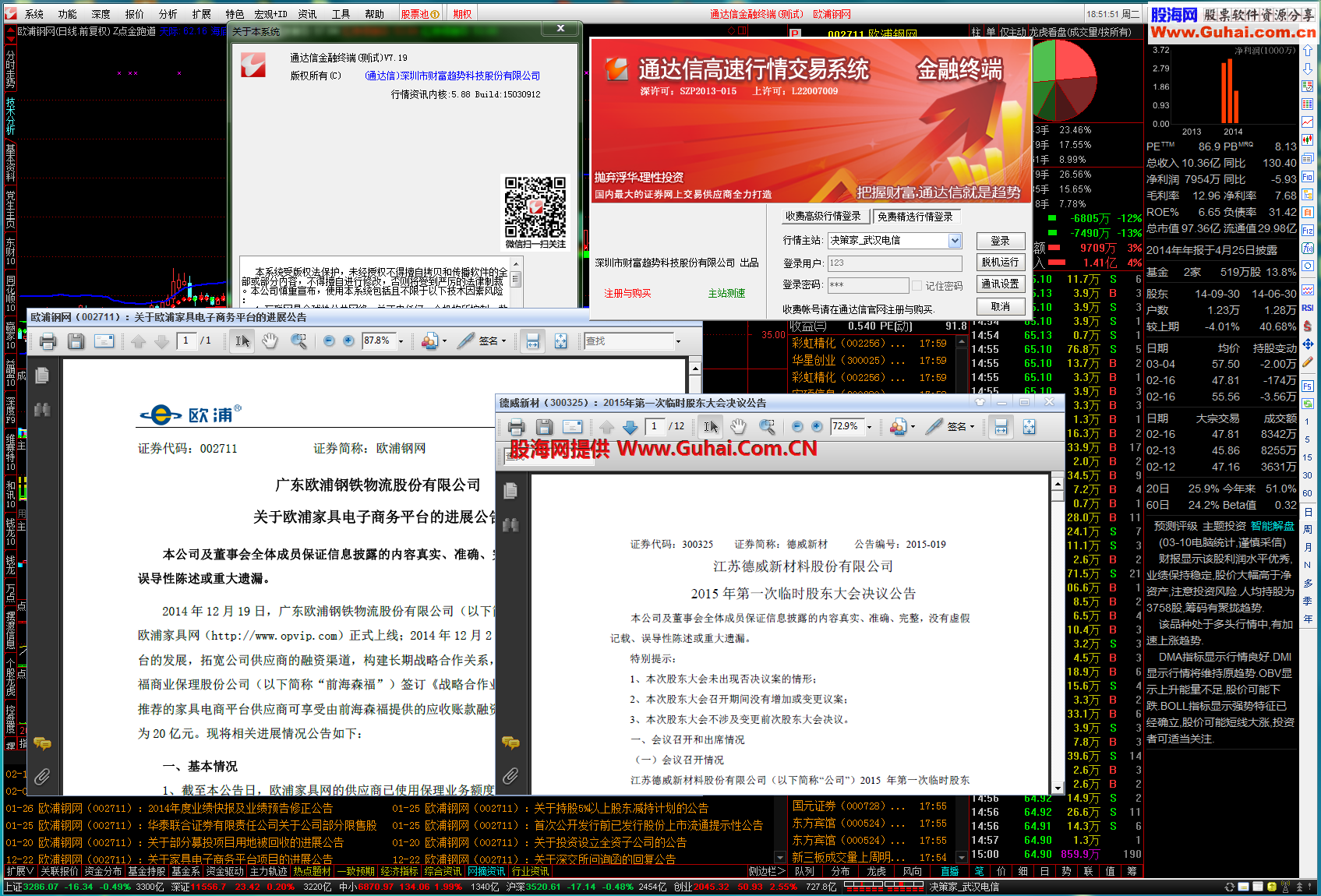The image size is (1321, 896).
Task: Open the 分析 menu
Action: pyautogui.click(x=168, y=14)
